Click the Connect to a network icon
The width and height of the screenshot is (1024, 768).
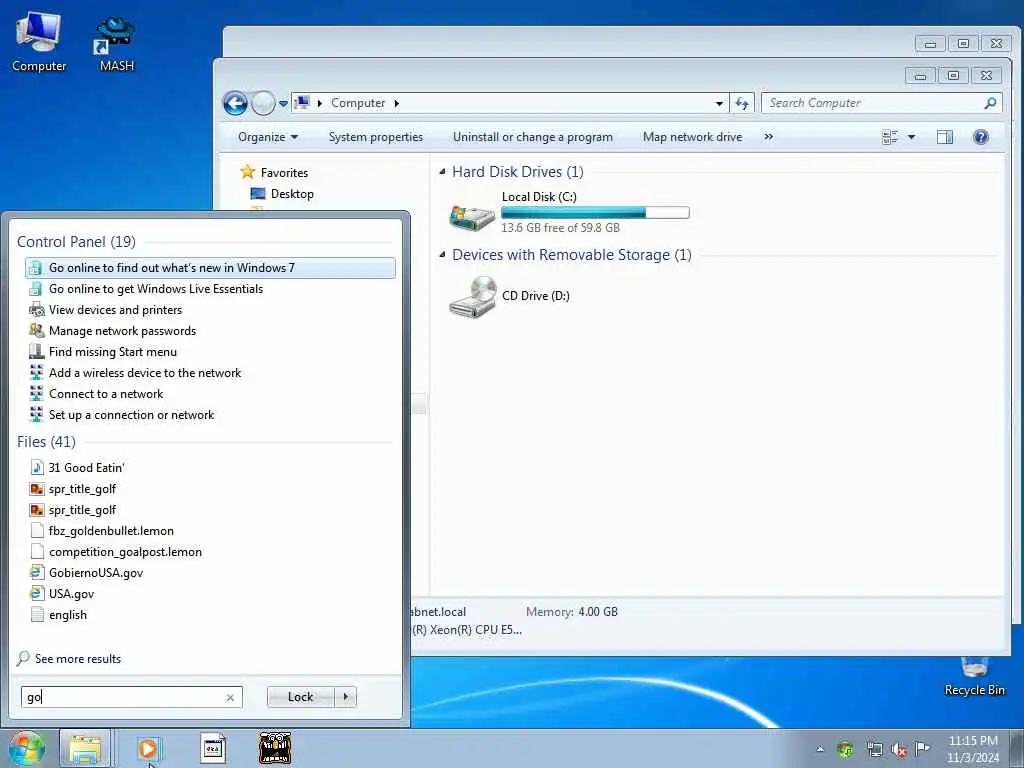[37, 394]
